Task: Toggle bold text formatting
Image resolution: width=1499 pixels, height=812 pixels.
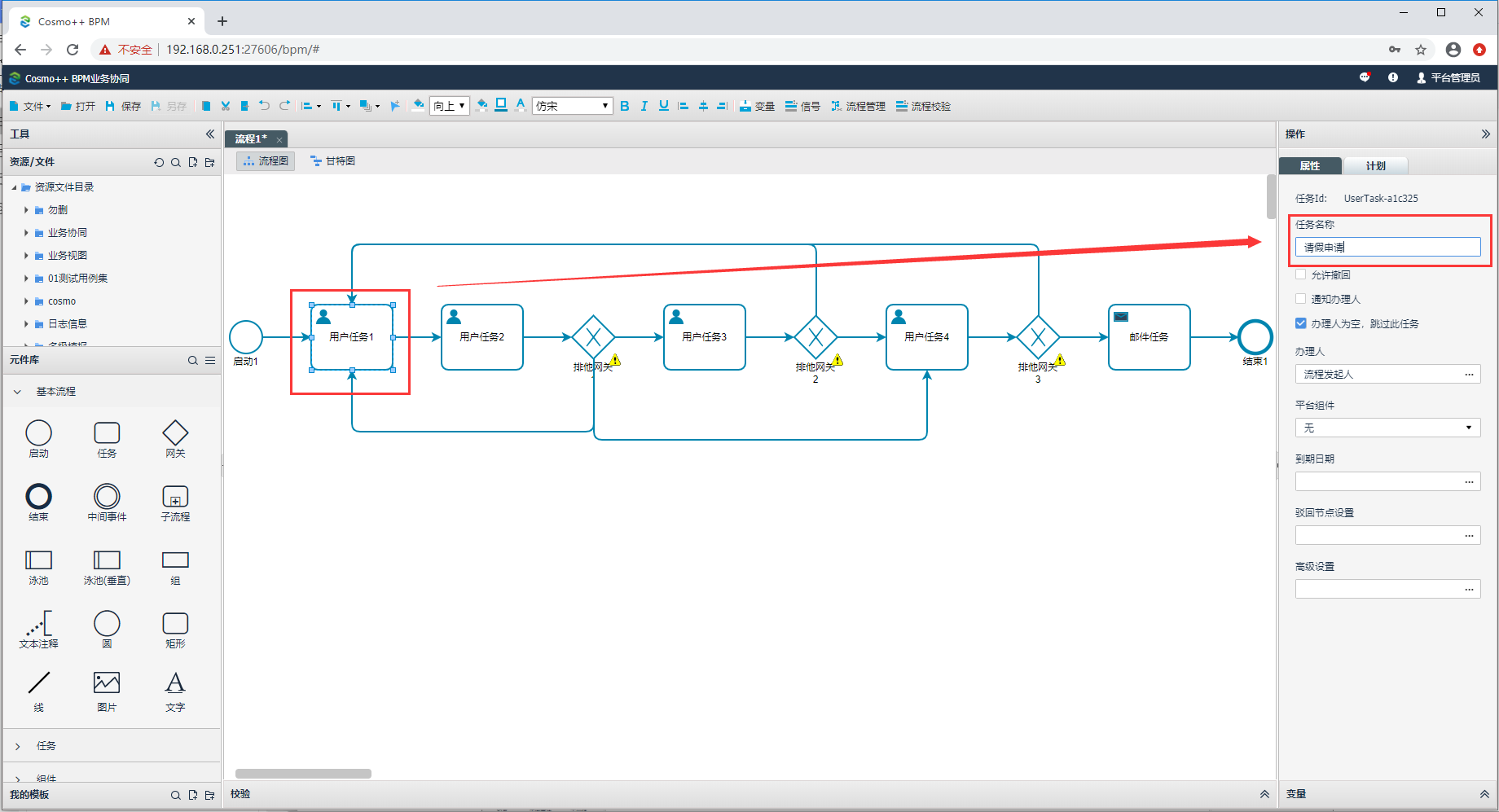Action: [x=625, y=106]
